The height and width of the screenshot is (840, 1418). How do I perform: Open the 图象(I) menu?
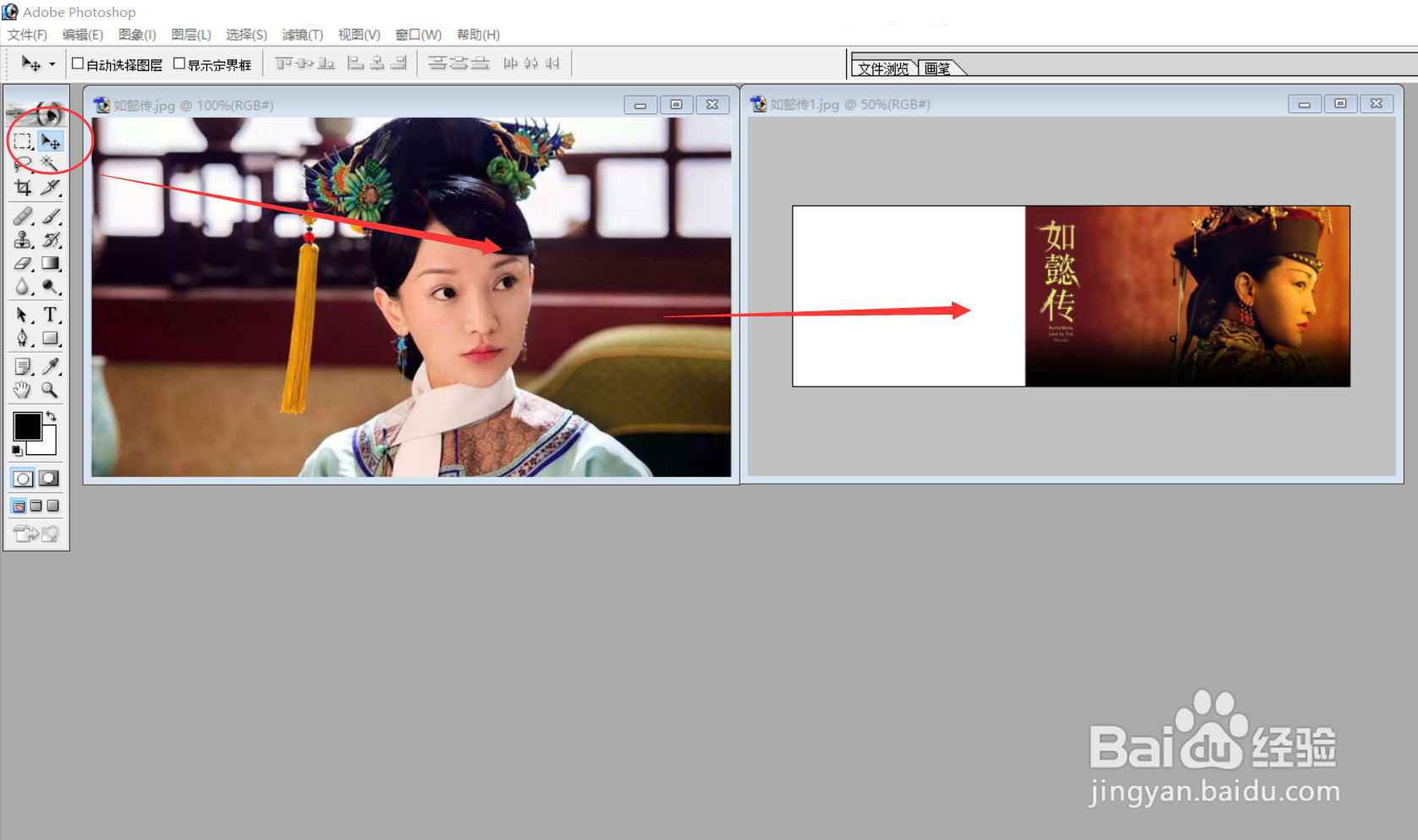[x=137, y=35]
